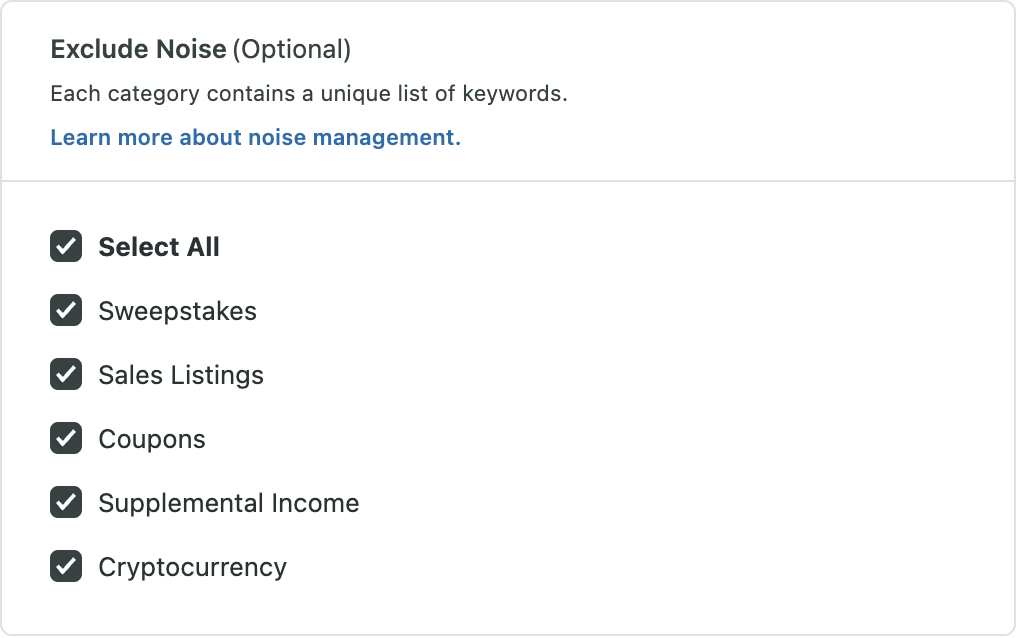Click the word 'keywords' in the description
The width and height of the screenshot is (1016, 638).
pos(512,94)
